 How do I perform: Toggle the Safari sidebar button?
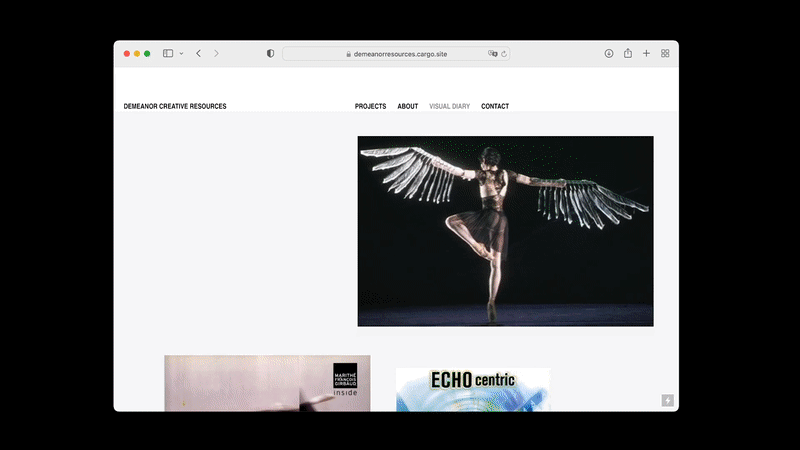[x=168, y=54]
